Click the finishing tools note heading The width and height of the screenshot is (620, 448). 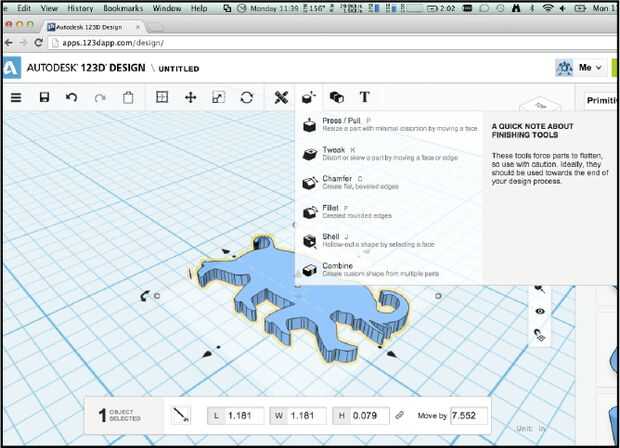[x=532, y=130]
